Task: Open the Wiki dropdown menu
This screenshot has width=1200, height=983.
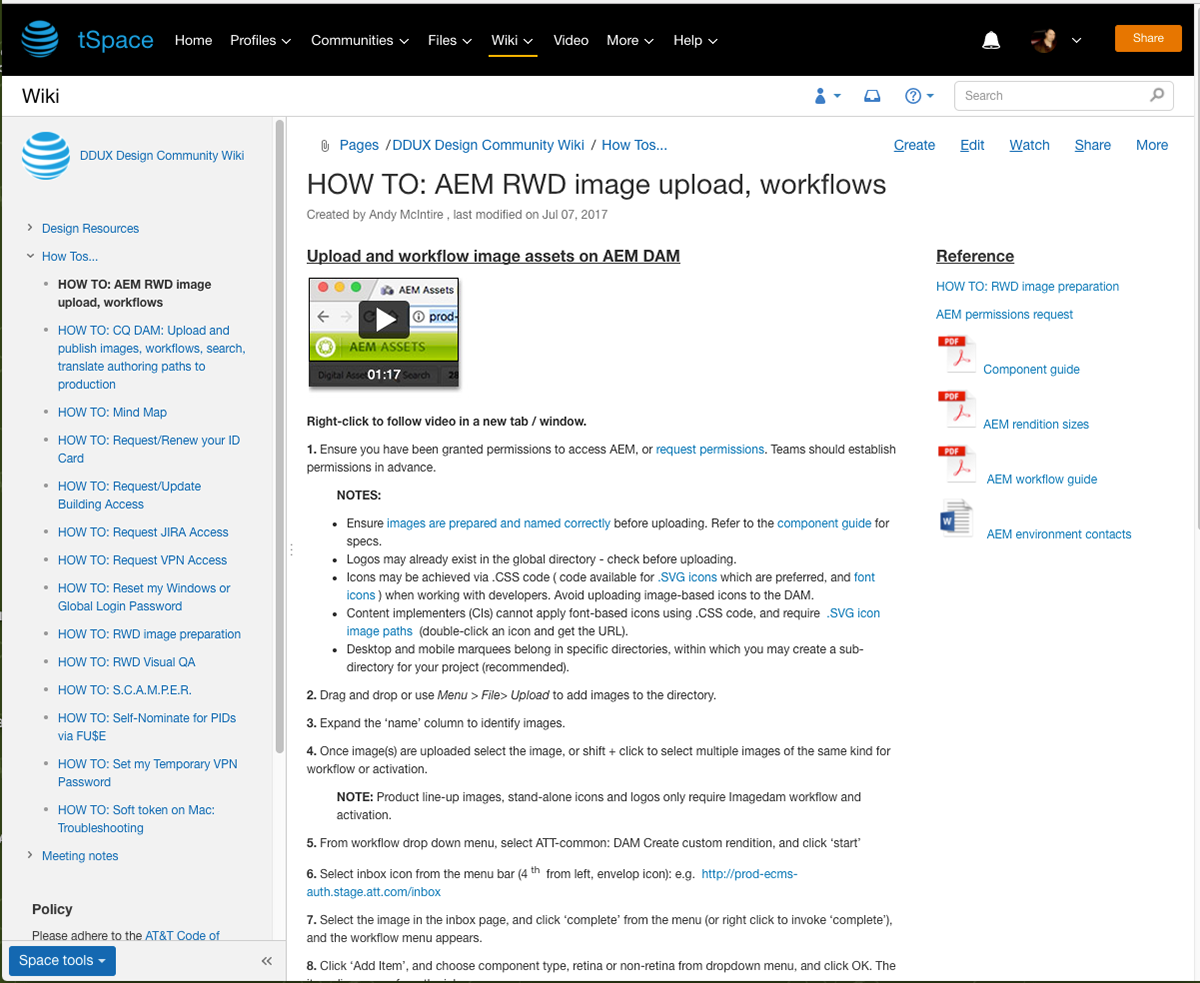Action: click(x=512, y=40)
